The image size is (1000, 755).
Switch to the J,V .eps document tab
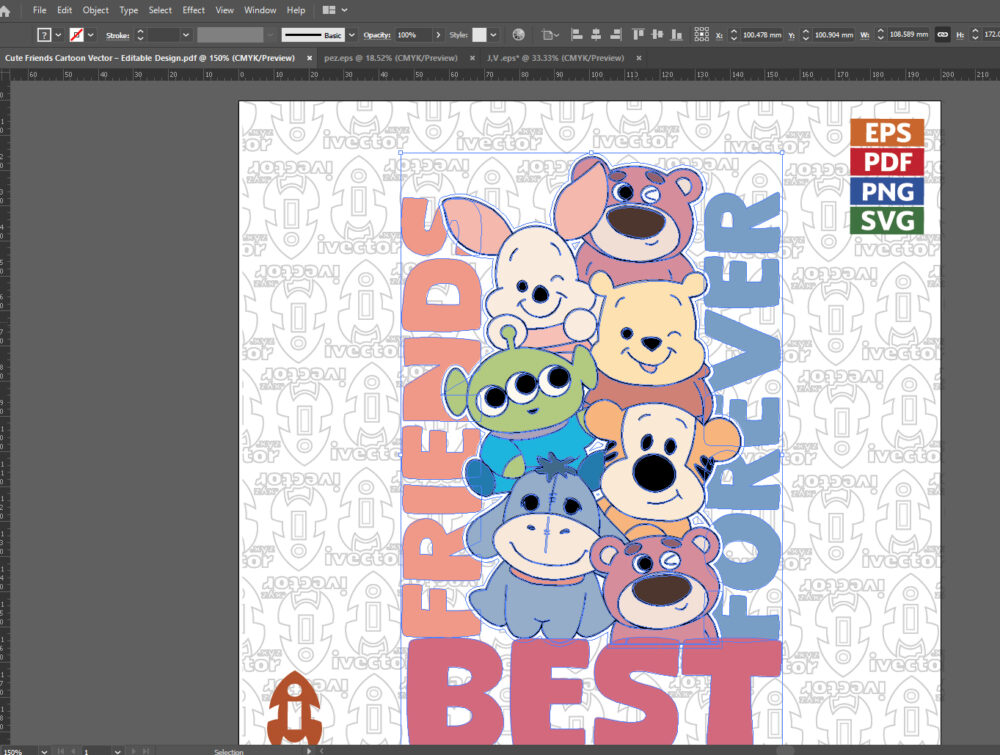click(x=555, y=58)
